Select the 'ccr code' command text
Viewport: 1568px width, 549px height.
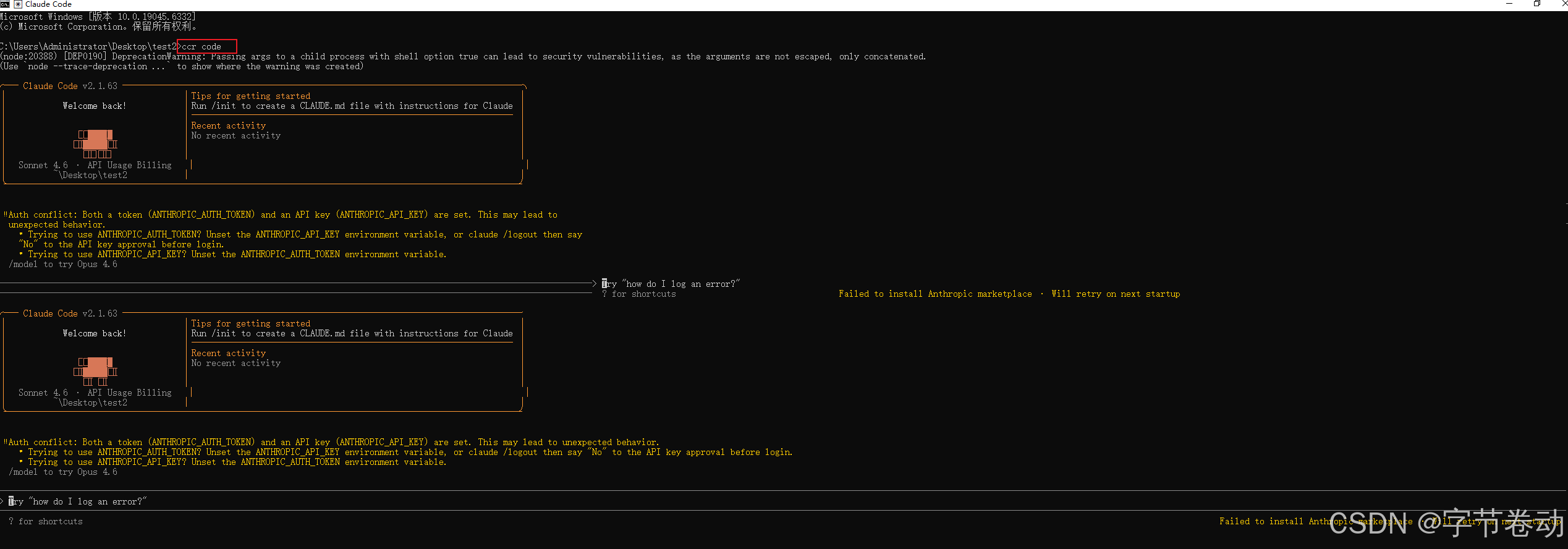[201, 46]
